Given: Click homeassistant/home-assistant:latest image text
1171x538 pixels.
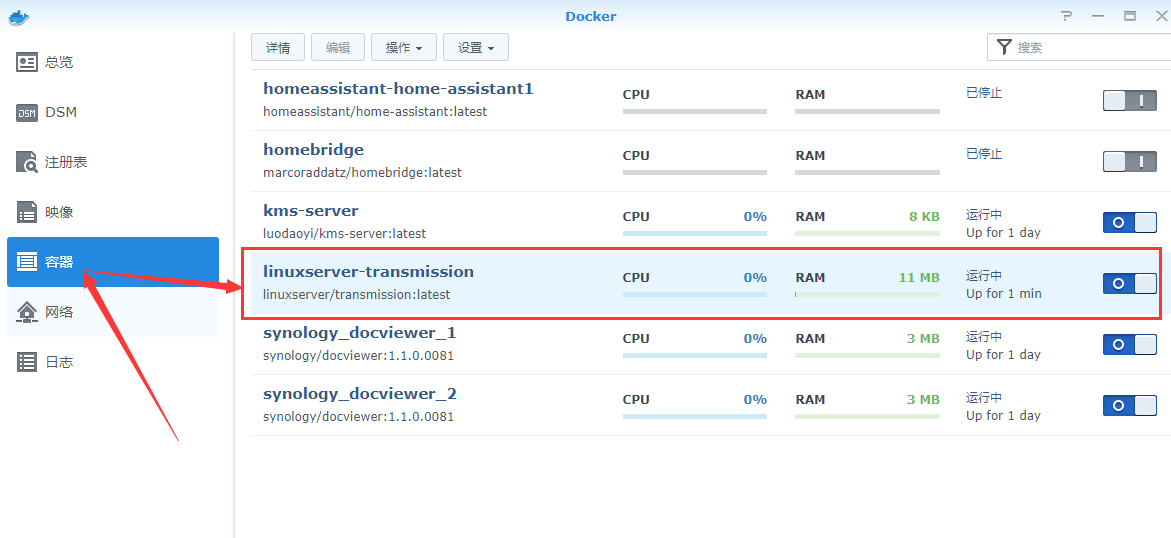Looking at the screenshot, I should pos(375,111).
